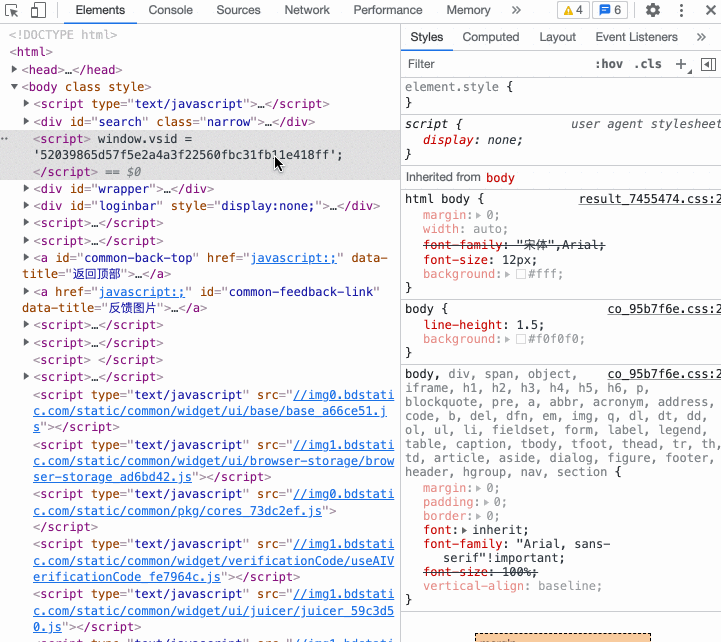721x642 pixels.
Task: Select the <html> opening tag row
Action: click(31, 52)
